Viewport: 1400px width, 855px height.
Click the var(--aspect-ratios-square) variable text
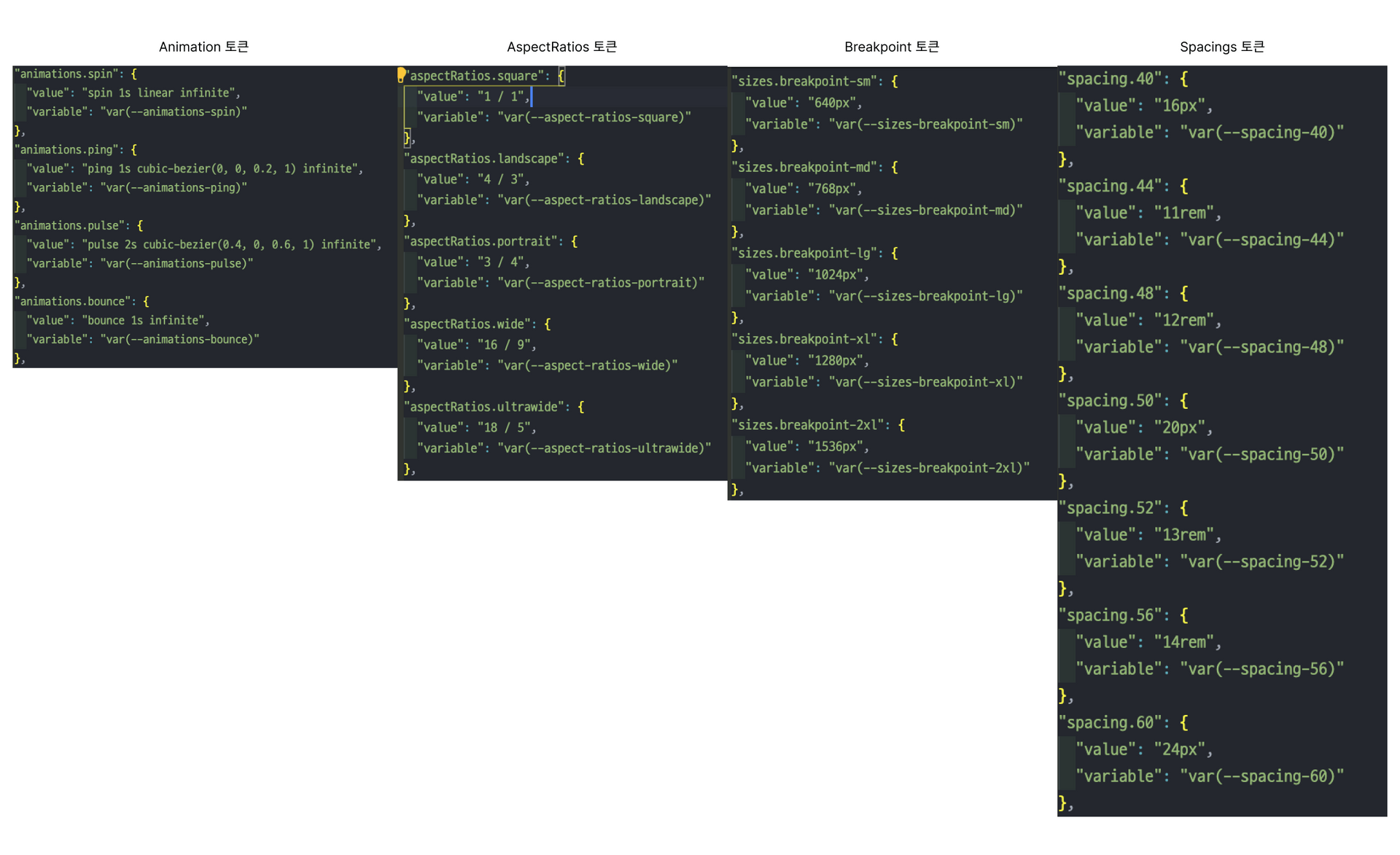(594, 117)
